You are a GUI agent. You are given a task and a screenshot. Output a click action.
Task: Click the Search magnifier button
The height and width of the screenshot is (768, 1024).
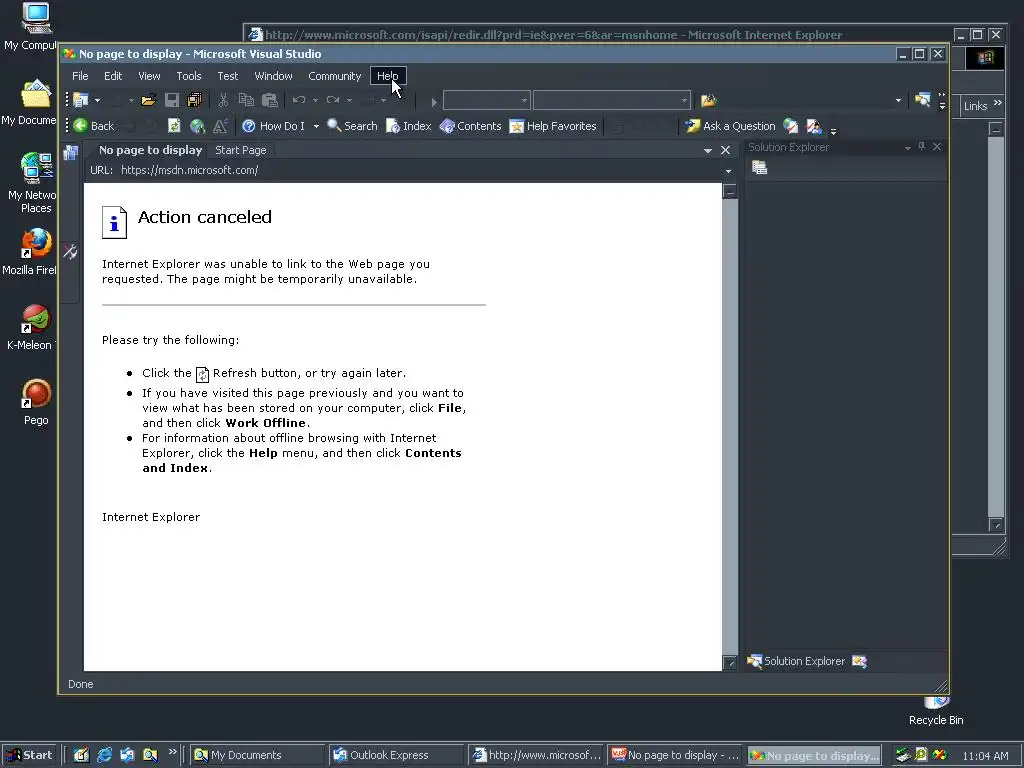tap(352, 125)
